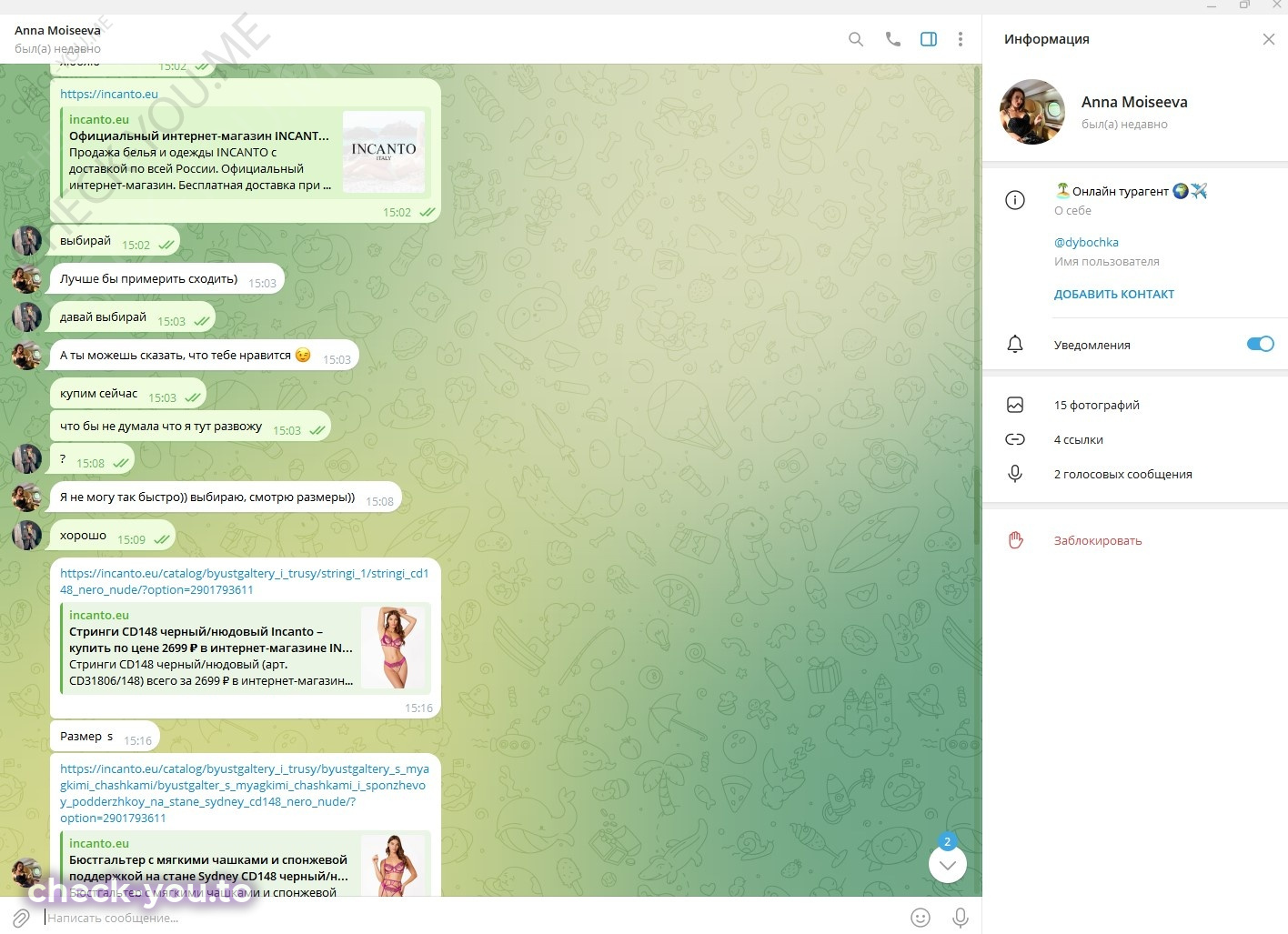Close the Информация panel
The image size is (1288, 934).
(1269, 39)
